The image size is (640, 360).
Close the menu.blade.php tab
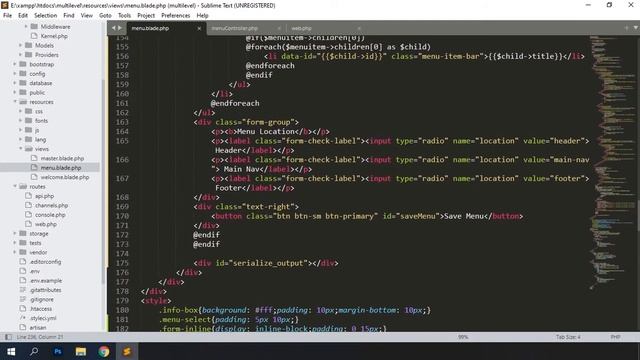pos(199,29)
